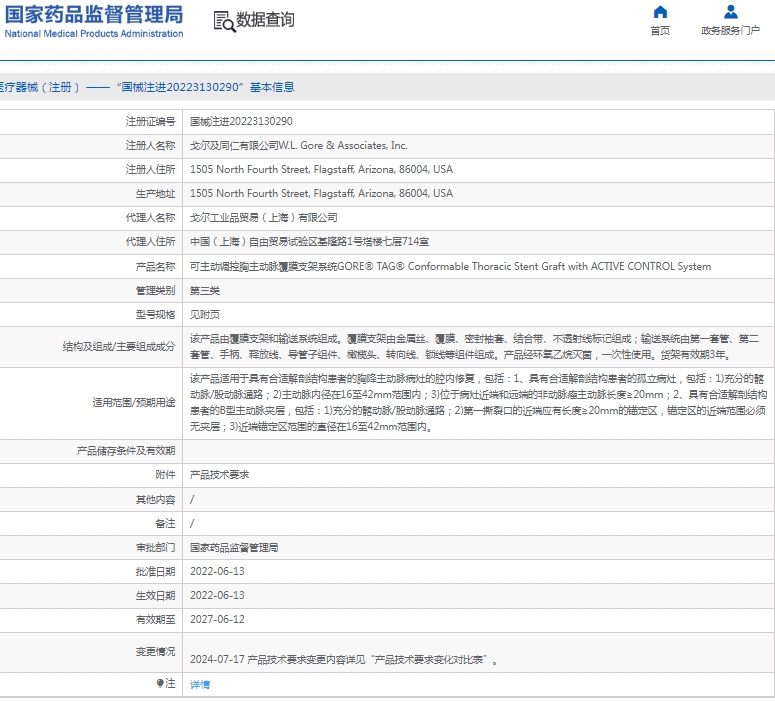Click the 代理人住所 label
Screen dimensions: 775x701
click(150, 242)
